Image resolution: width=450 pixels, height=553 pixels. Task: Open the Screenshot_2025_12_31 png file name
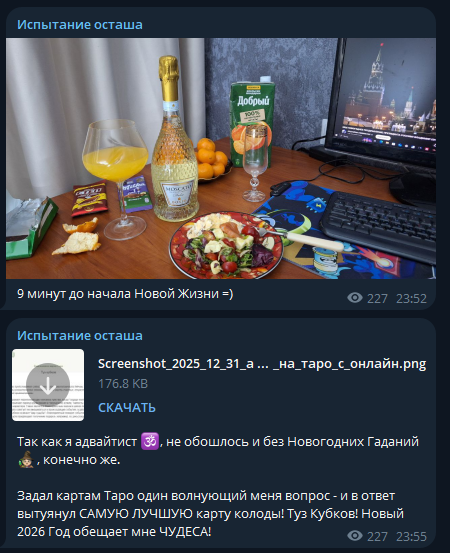(x=262, y=364)
